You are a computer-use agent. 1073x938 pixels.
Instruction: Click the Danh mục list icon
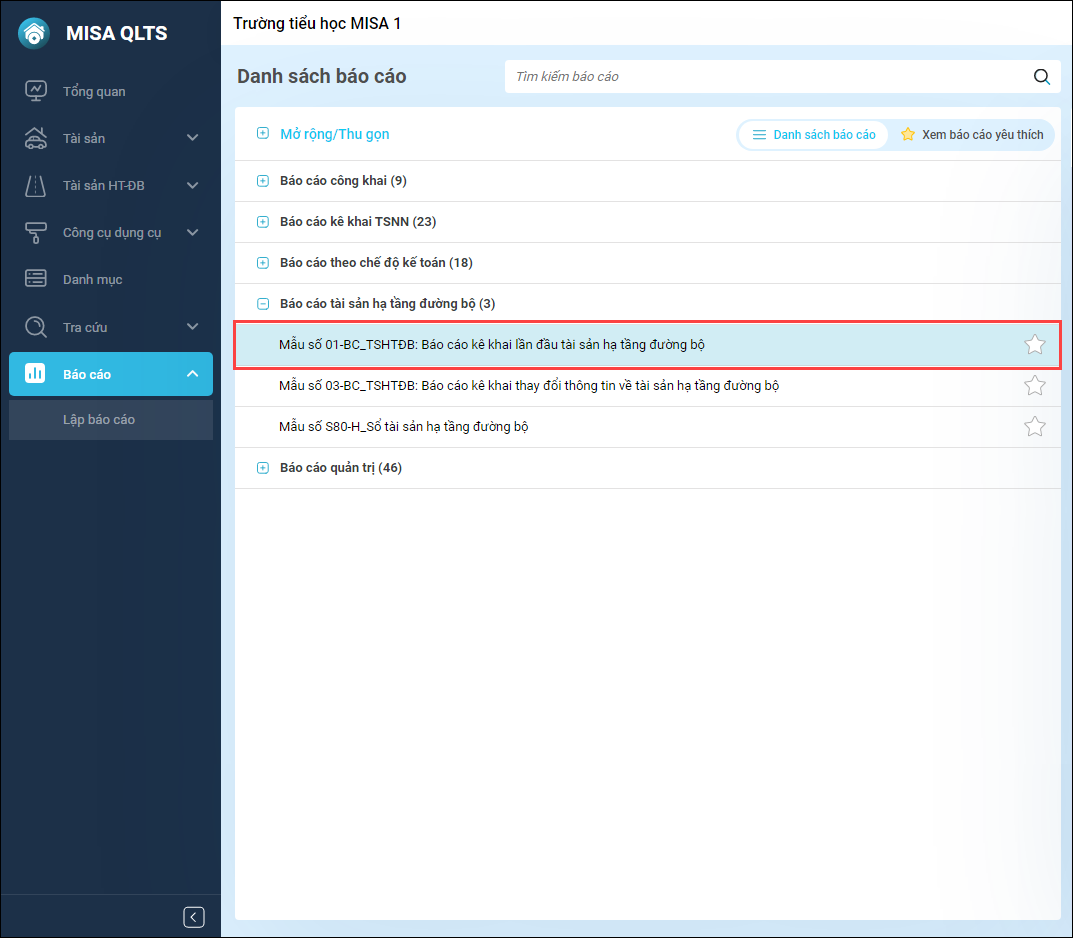pos(36,278)
